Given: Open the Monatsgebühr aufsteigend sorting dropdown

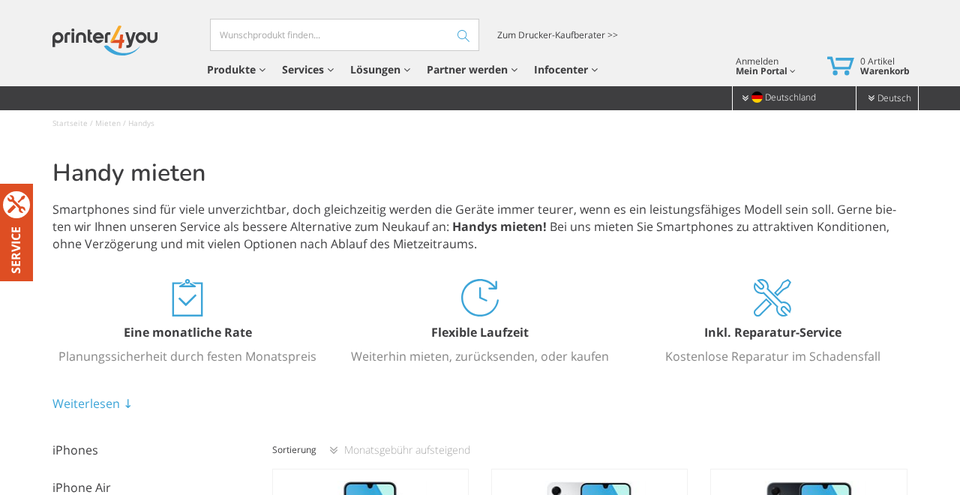Looking at the screenshot, I should pyautogui.click(x=400, y=450).
